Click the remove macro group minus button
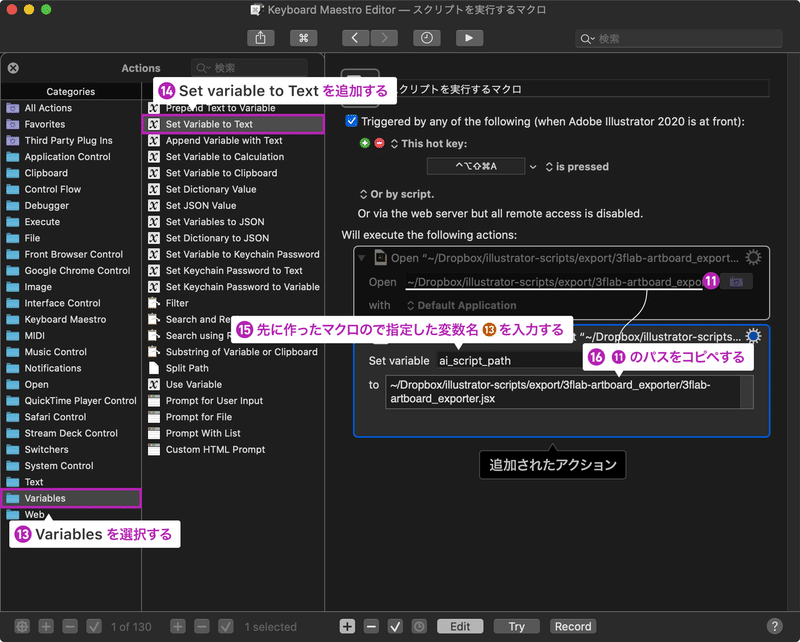800x642 pixels. pos(70,626)
